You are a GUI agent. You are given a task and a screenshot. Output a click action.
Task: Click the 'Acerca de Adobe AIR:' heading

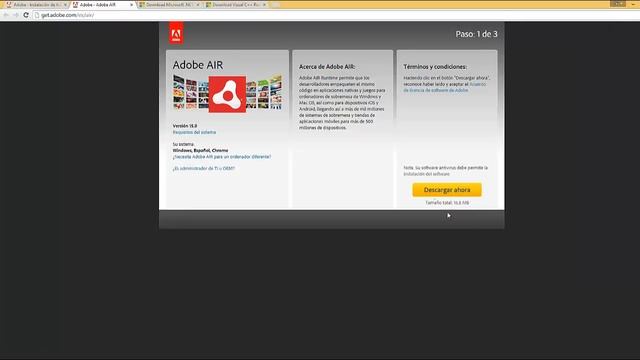point(327,67)
